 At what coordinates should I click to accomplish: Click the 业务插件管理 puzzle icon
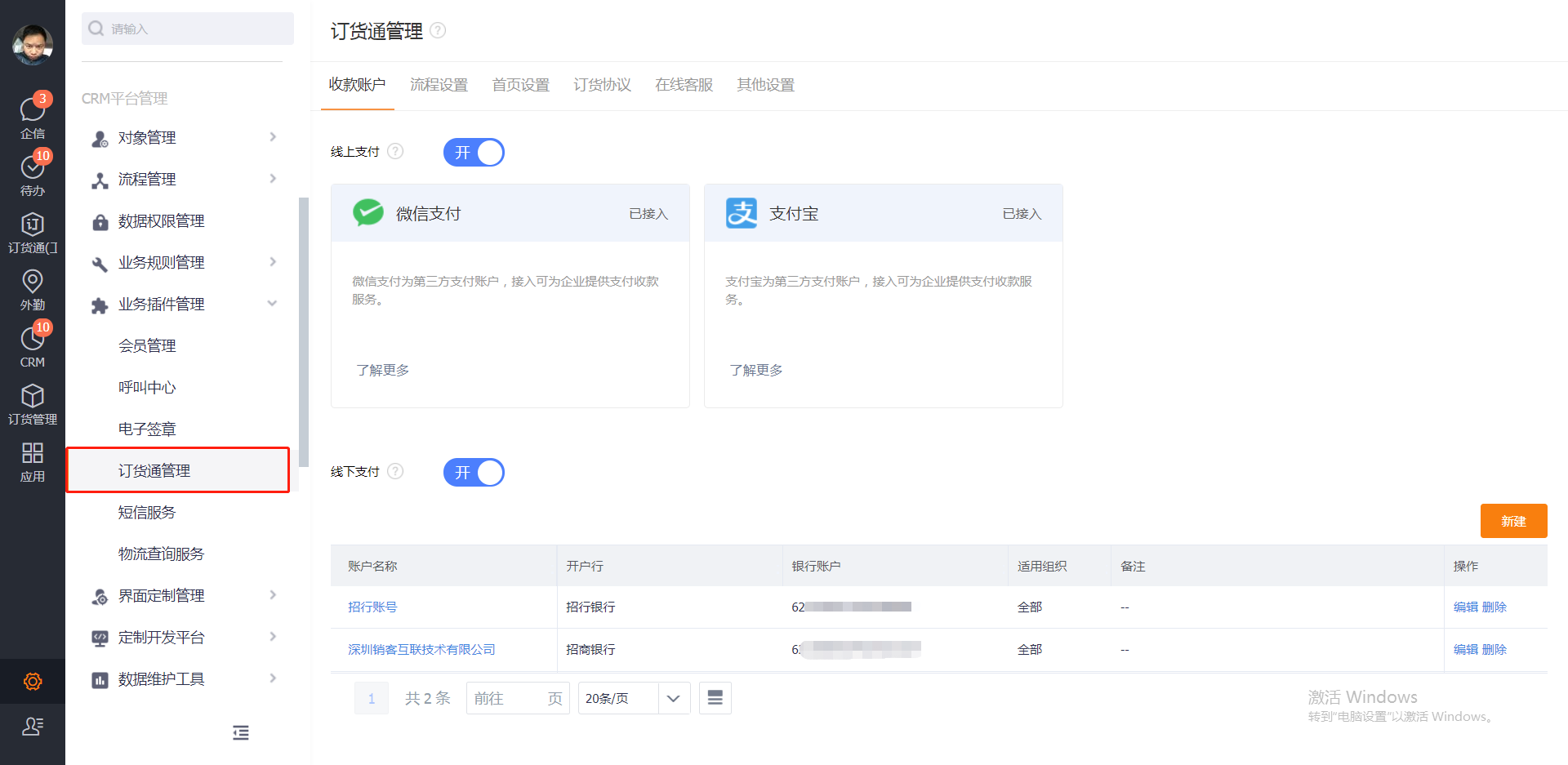coord(100,305)
